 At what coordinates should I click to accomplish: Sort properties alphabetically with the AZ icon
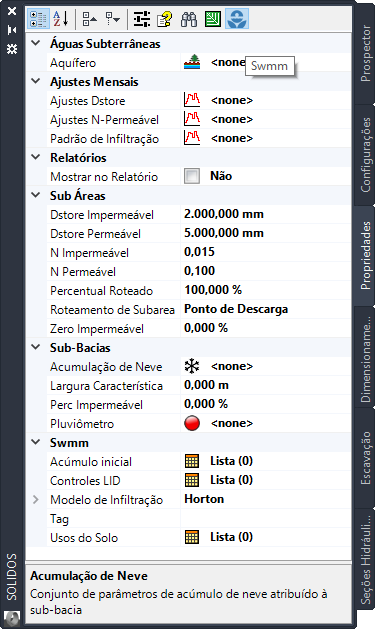(61, 18)
